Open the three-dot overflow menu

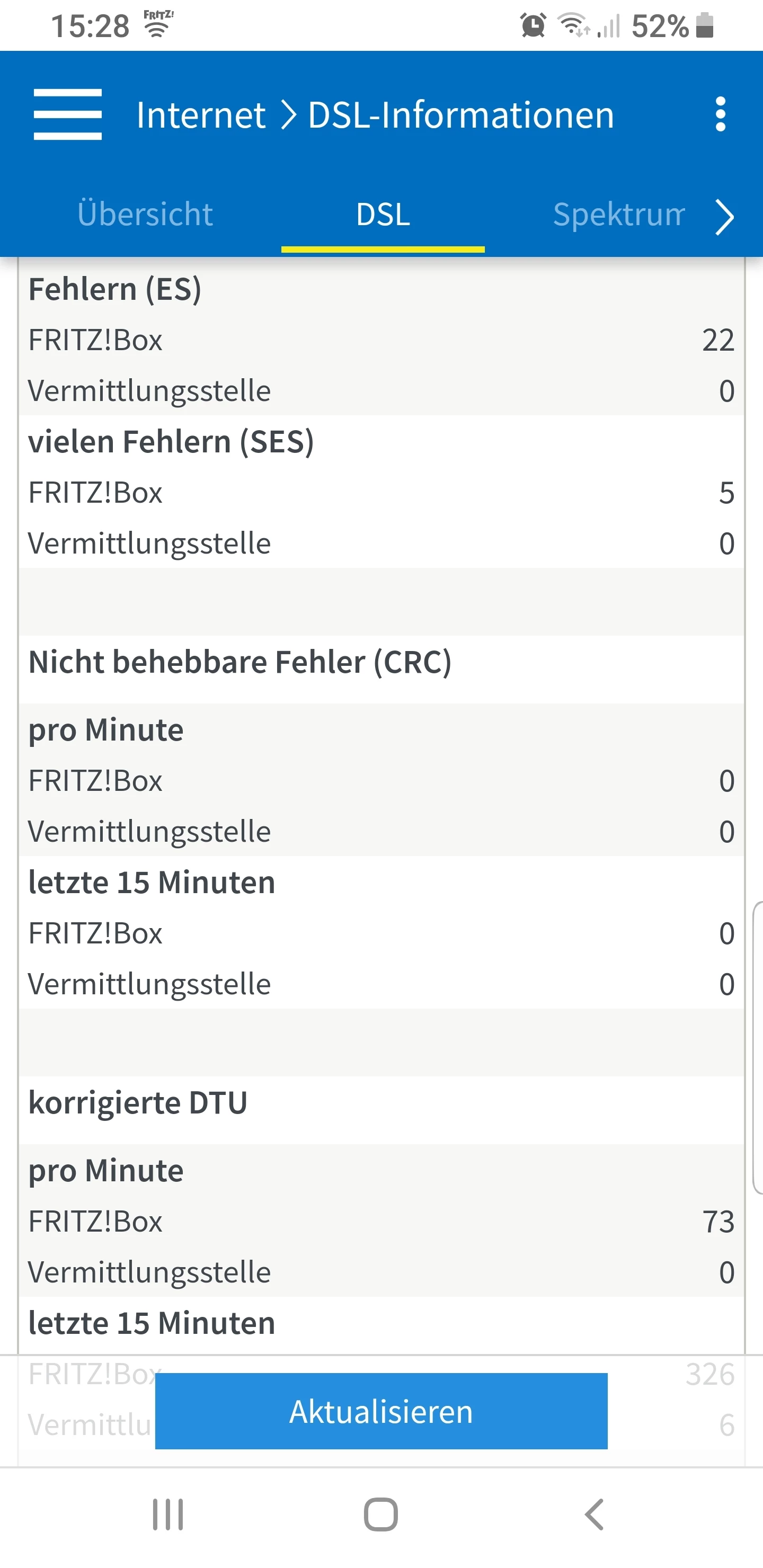[x=721, y=114]
